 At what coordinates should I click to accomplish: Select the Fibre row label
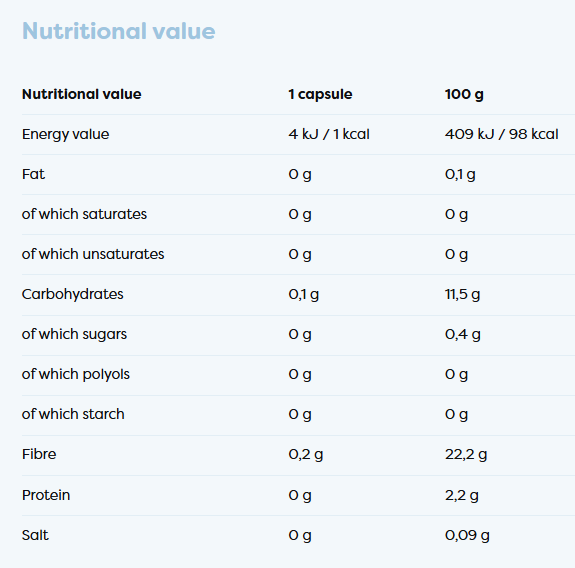39,454
